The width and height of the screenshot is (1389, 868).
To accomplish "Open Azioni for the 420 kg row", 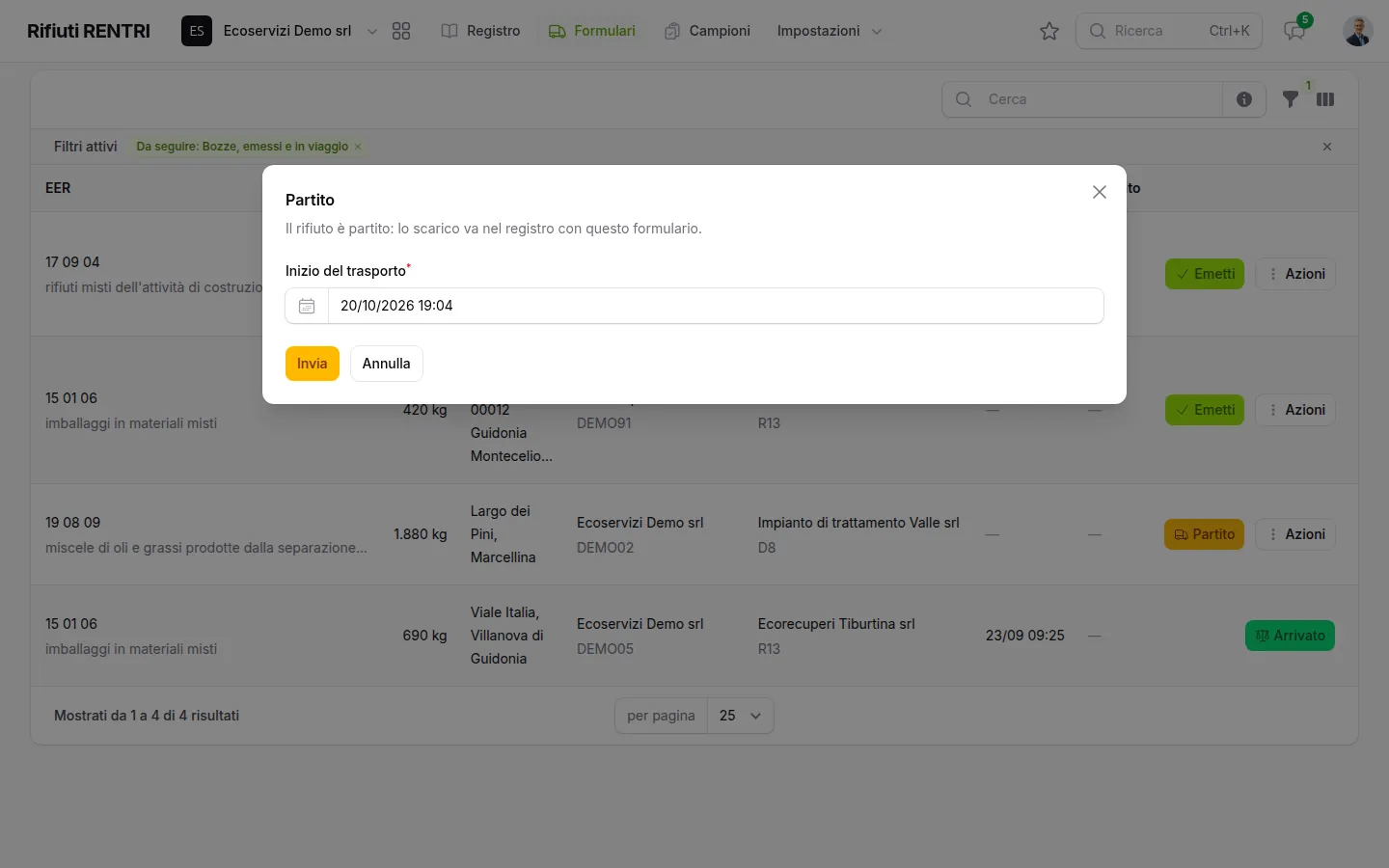I will click(1295, 410).
